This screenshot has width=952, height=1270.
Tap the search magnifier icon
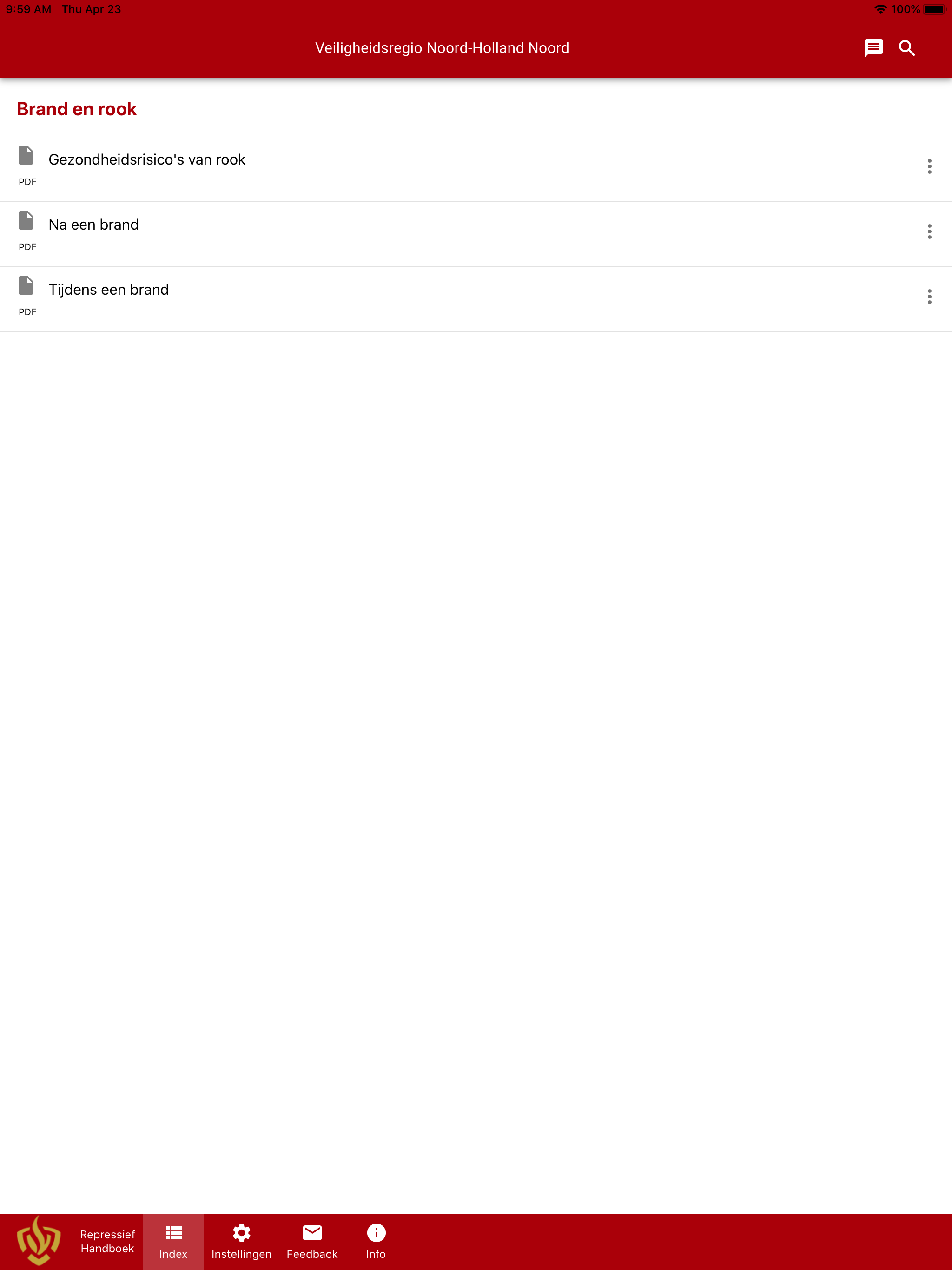[906, 48]
